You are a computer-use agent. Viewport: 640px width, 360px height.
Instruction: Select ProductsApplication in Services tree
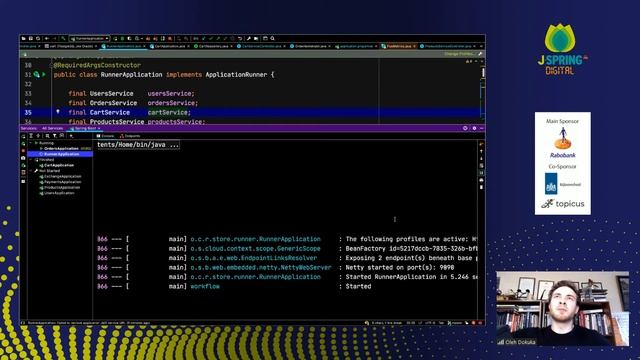(x=61, y=188)
